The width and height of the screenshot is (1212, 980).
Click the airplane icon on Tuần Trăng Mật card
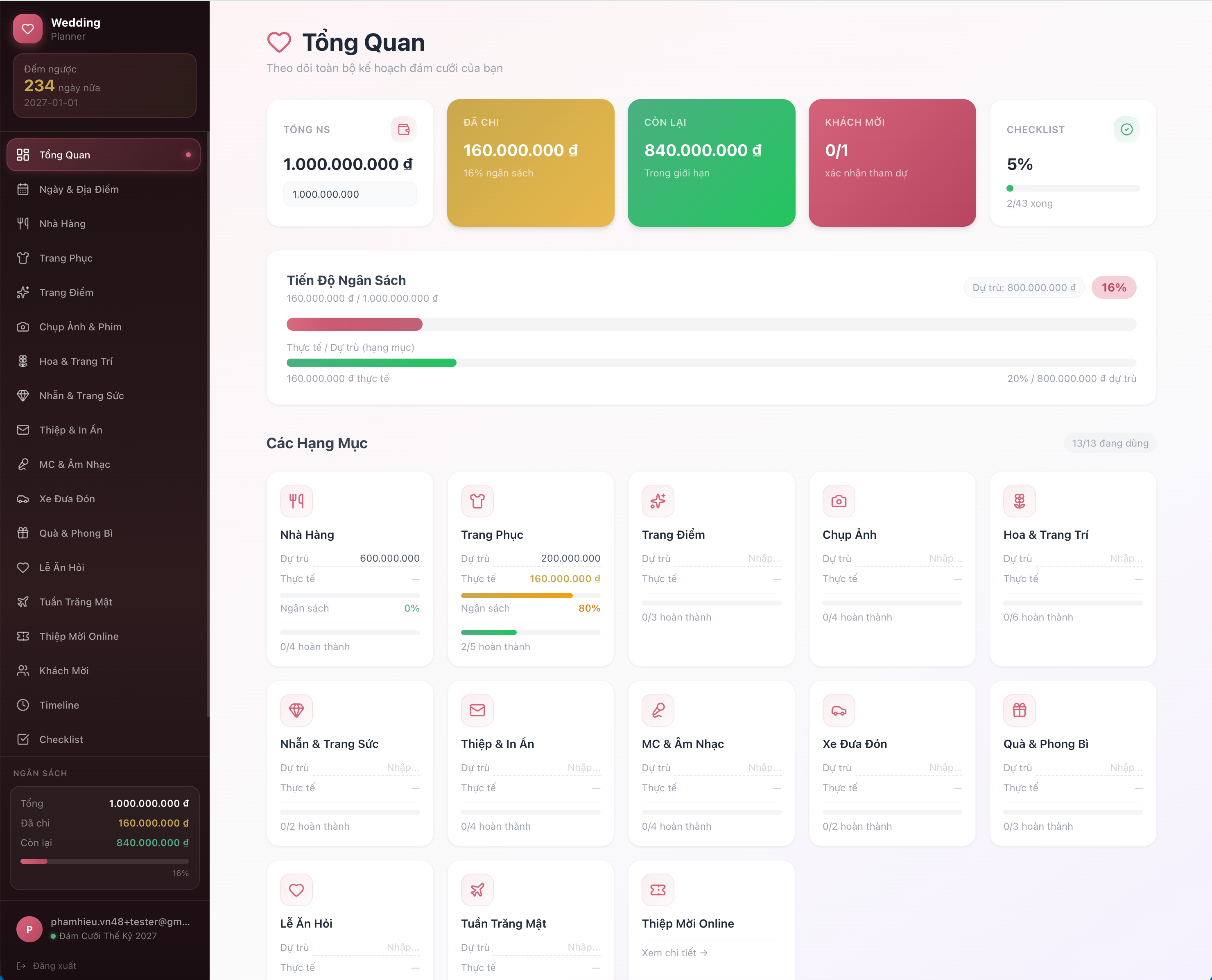(x=477, y=890)
